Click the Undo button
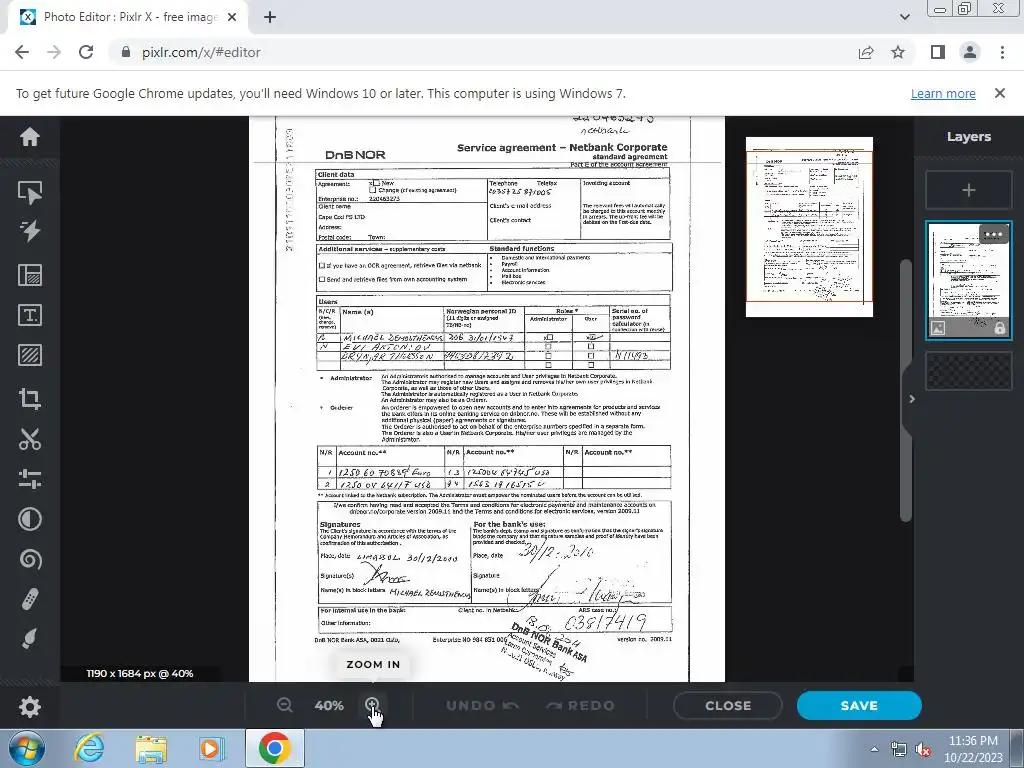Screen dimensions: 1024x768 [483, 705]
